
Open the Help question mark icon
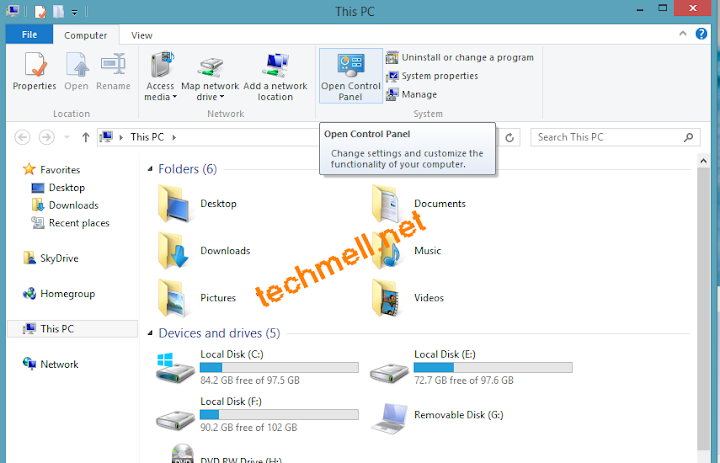(701, 34)
